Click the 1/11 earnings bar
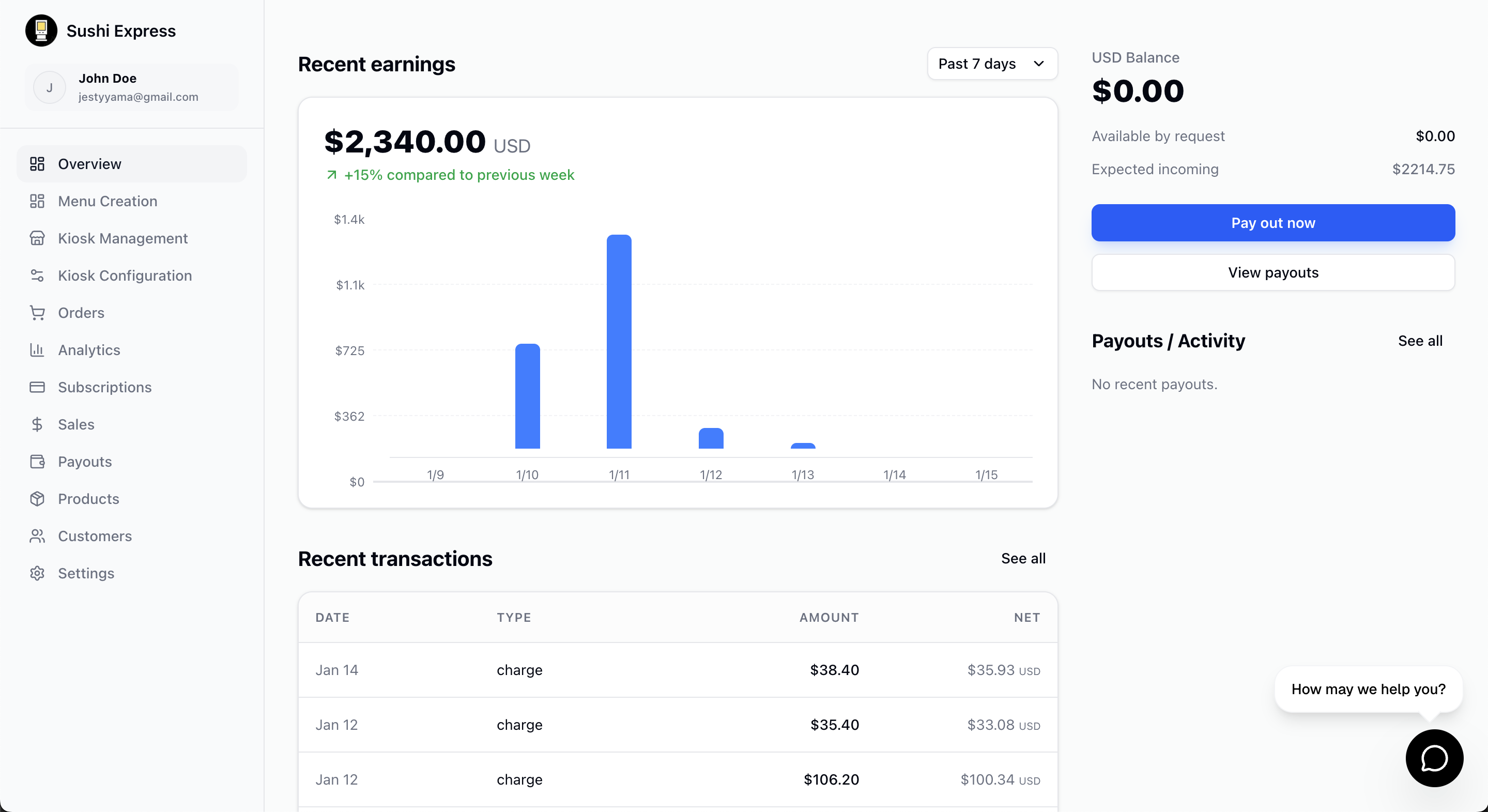Screen dimensions: 1488x812 pyautogui.click(x=619, y=341)
